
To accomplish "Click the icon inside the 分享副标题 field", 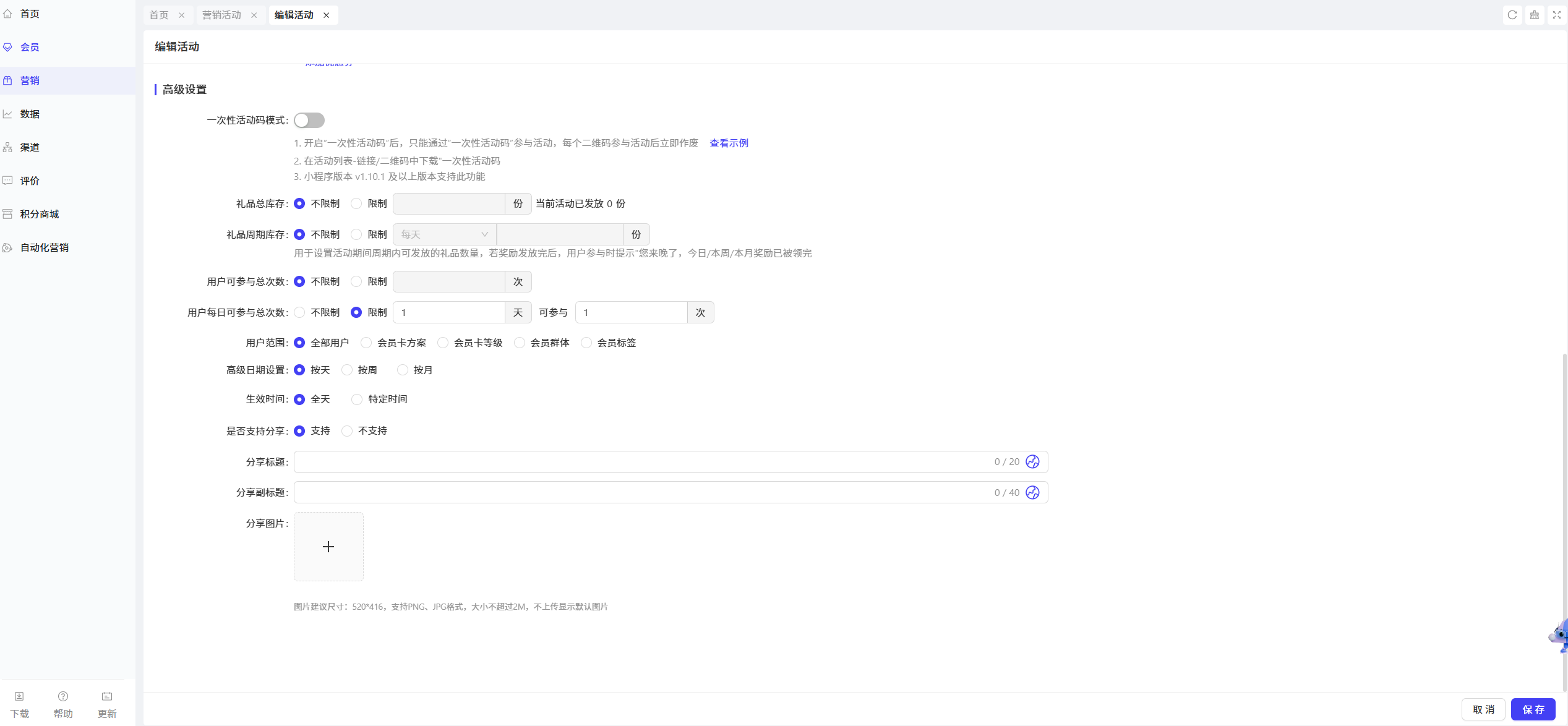I will [1032, 493].
